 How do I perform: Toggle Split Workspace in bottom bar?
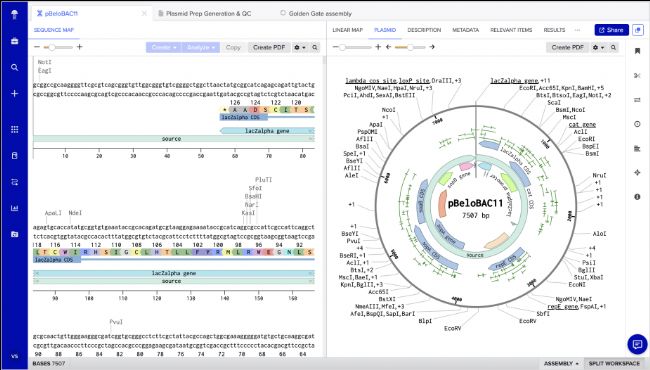pos(614,363)
